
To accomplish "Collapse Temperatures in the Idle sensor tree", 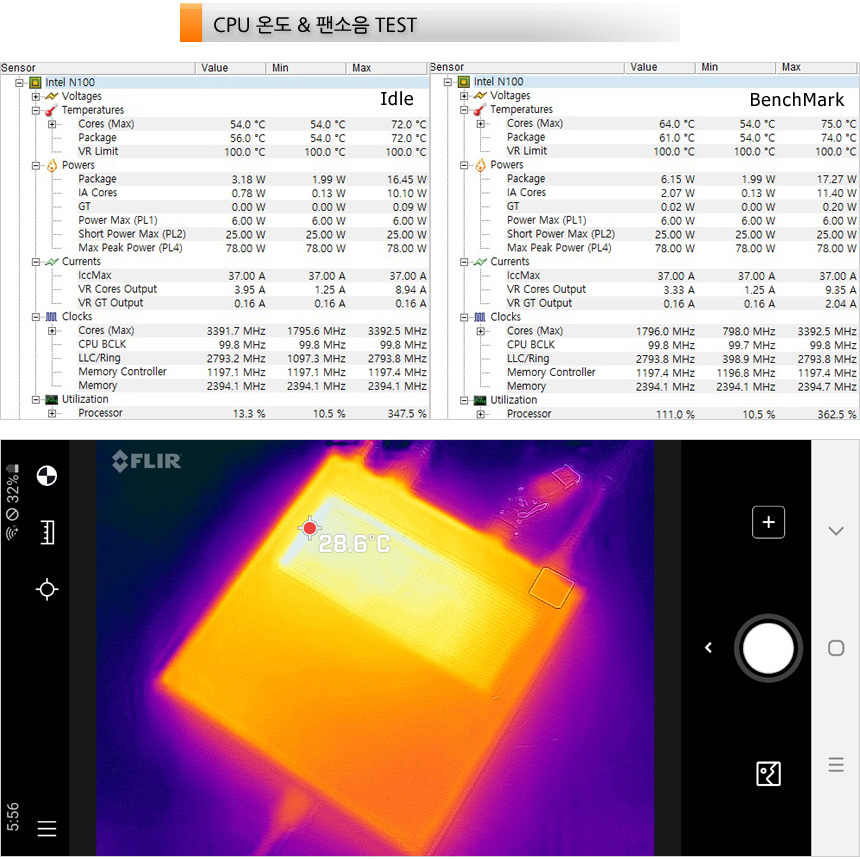I will pyautogui.click(x=36, y=110).
